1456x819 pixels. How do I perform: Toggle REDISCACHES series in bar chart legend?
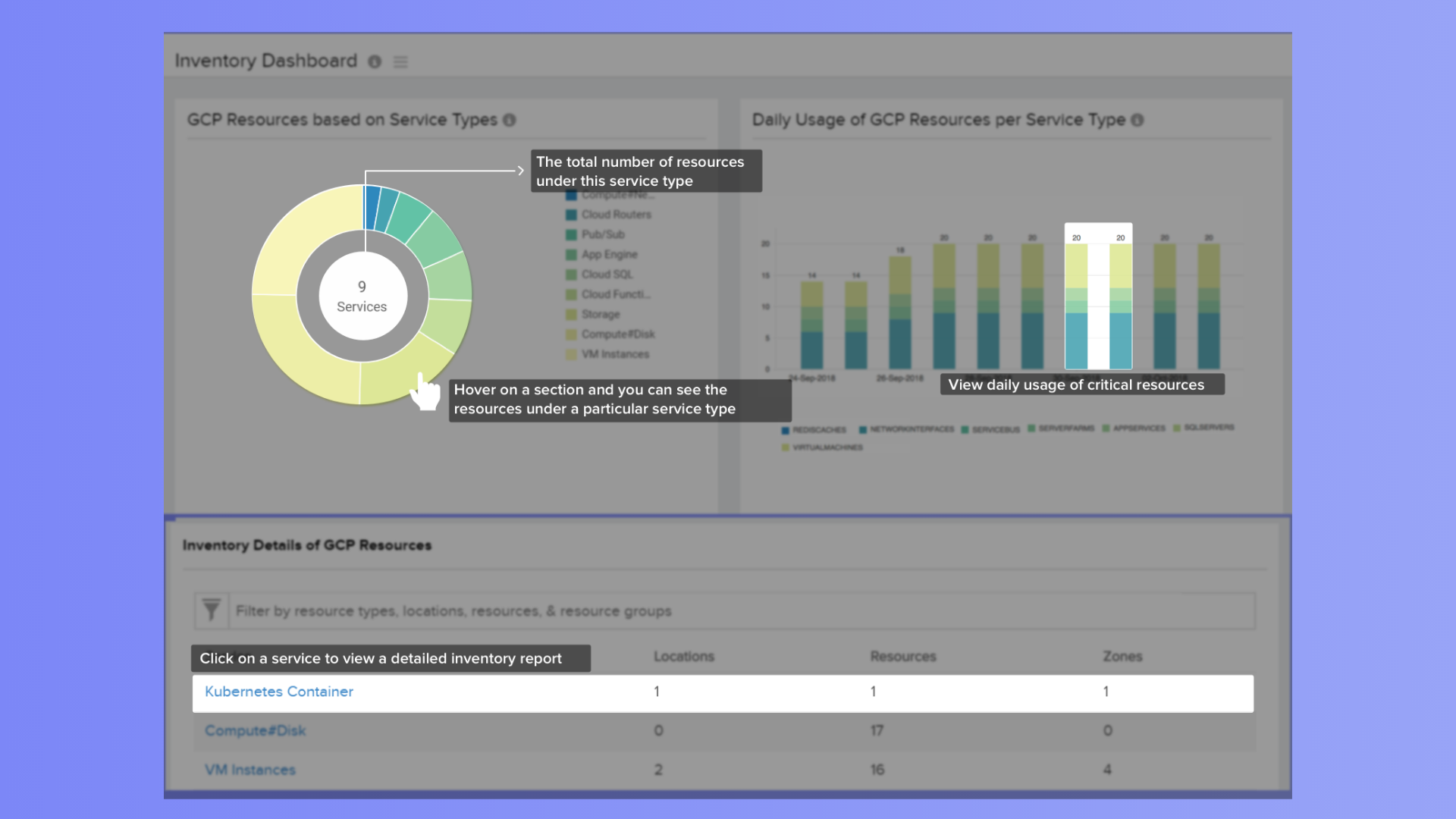814,430
